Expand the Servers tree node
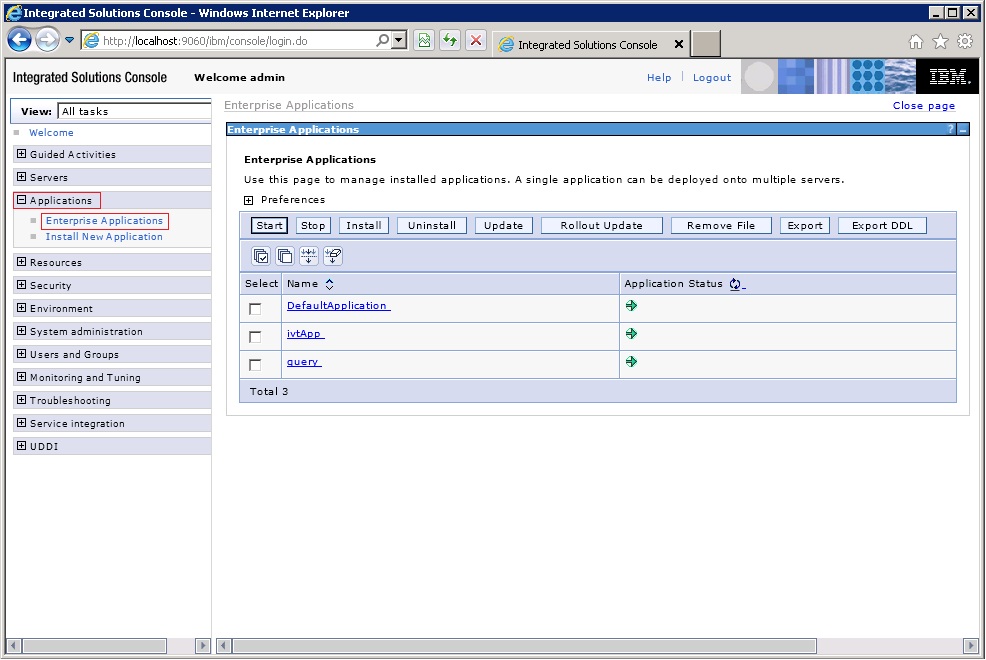The image size is (986, 660). click(x=21, y=177)
